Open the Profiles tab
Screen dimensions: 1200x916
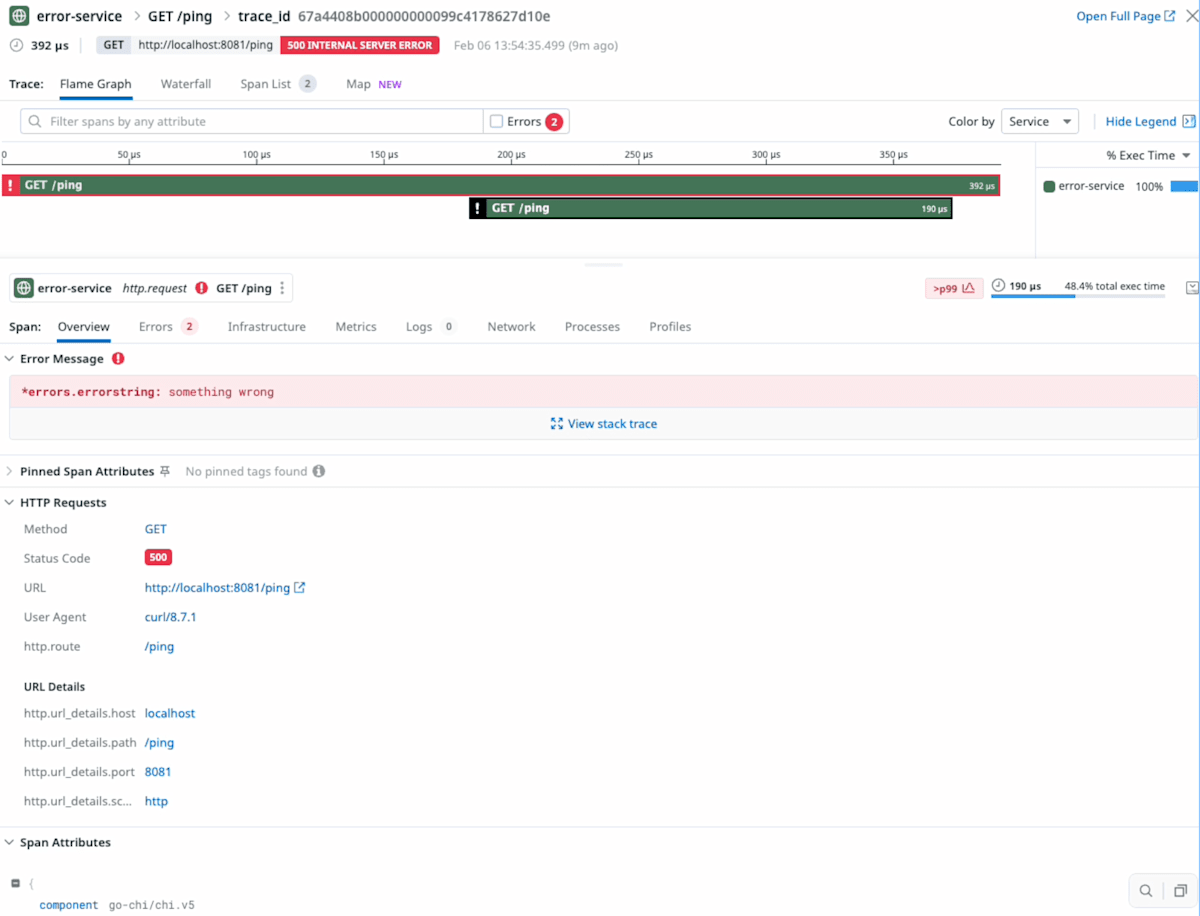(670, 327)
